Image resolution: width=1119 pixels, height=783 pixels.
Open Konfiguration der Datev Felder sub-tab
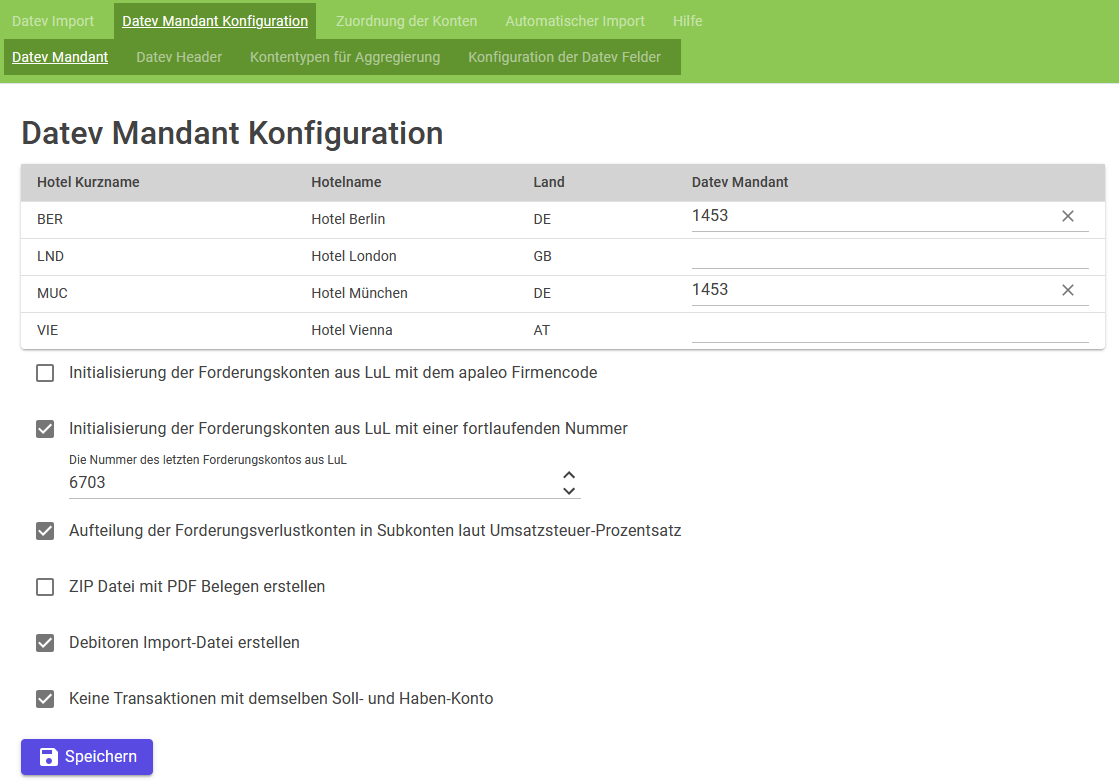click(564, 57)
